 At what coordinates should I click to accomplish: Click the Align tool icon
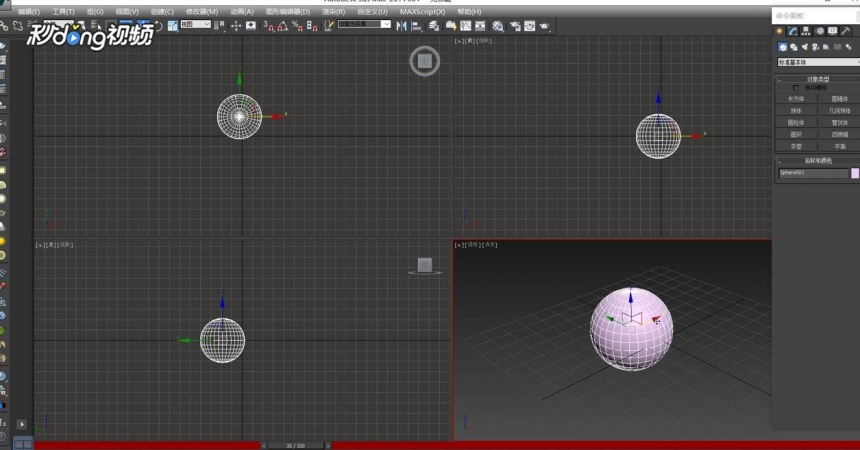tap(417, 26)
